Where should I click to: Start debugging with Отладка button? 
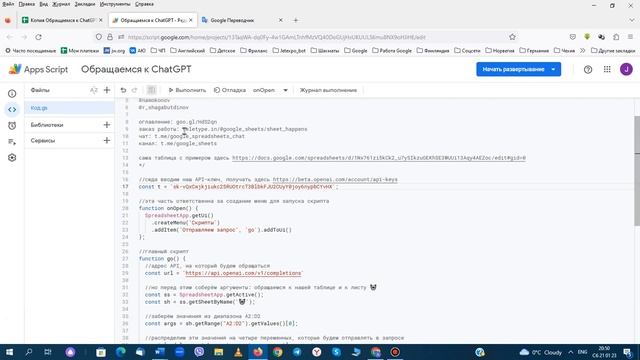[x=230, y=90]
